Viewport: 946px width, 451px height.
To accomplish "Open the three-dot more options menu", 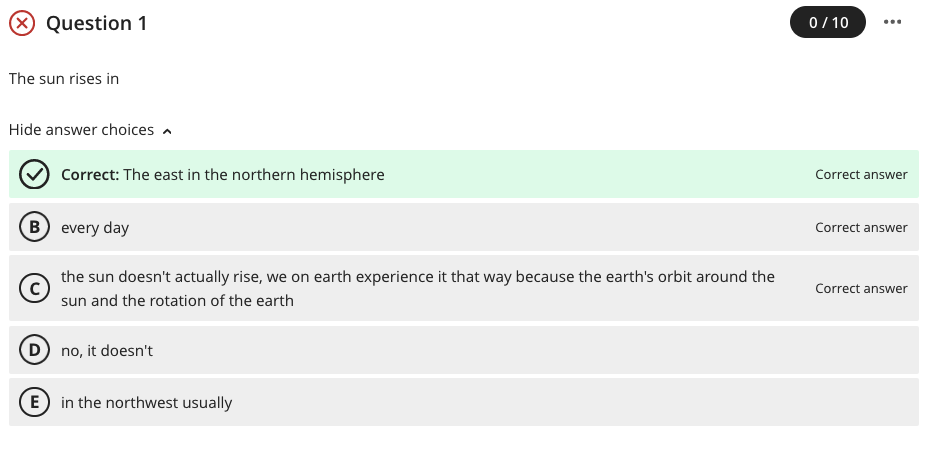I will pyautogui.click(x=894, y=22).
